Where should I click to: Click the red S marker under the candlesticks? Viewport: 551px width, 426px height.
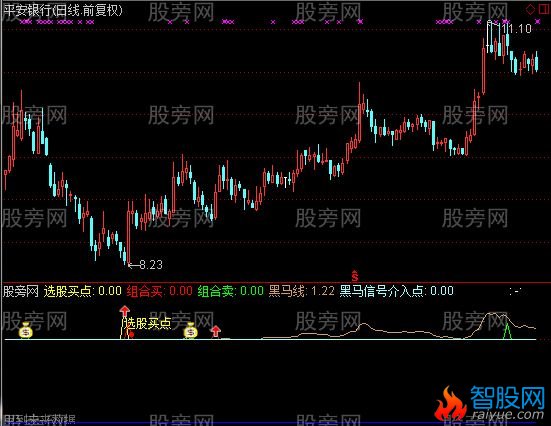tap(355, 276)
